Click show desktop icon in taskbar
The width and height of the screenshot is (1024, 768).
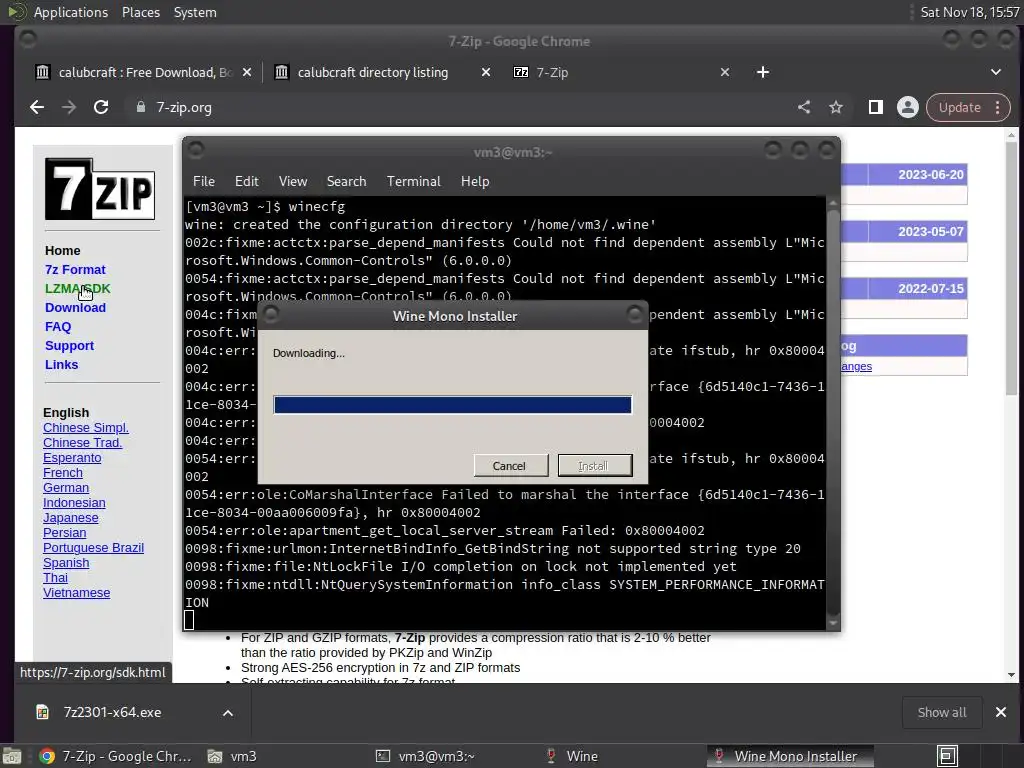tap(948, 756)
